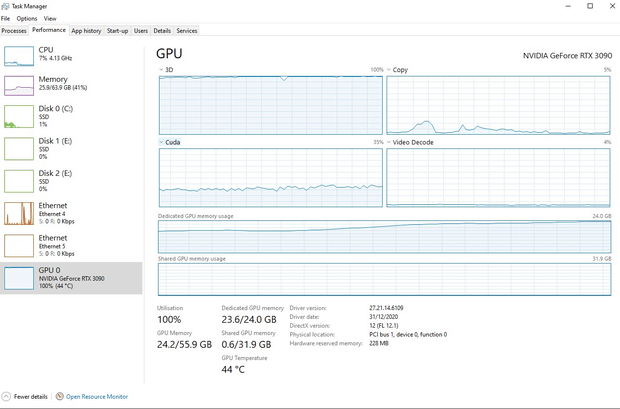
Task: Click the 23.6/24.0 GB dedicated memory value
Action: pos(249,319)
